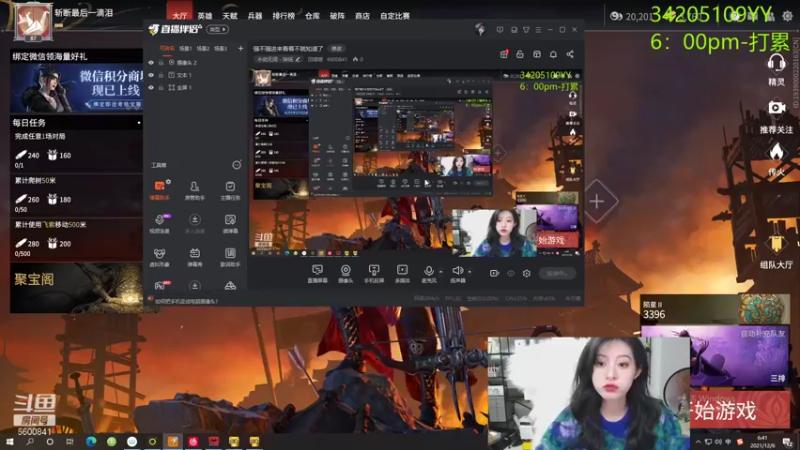
Task: Click the 直播中 streaming button
Action: pos(557,273)
